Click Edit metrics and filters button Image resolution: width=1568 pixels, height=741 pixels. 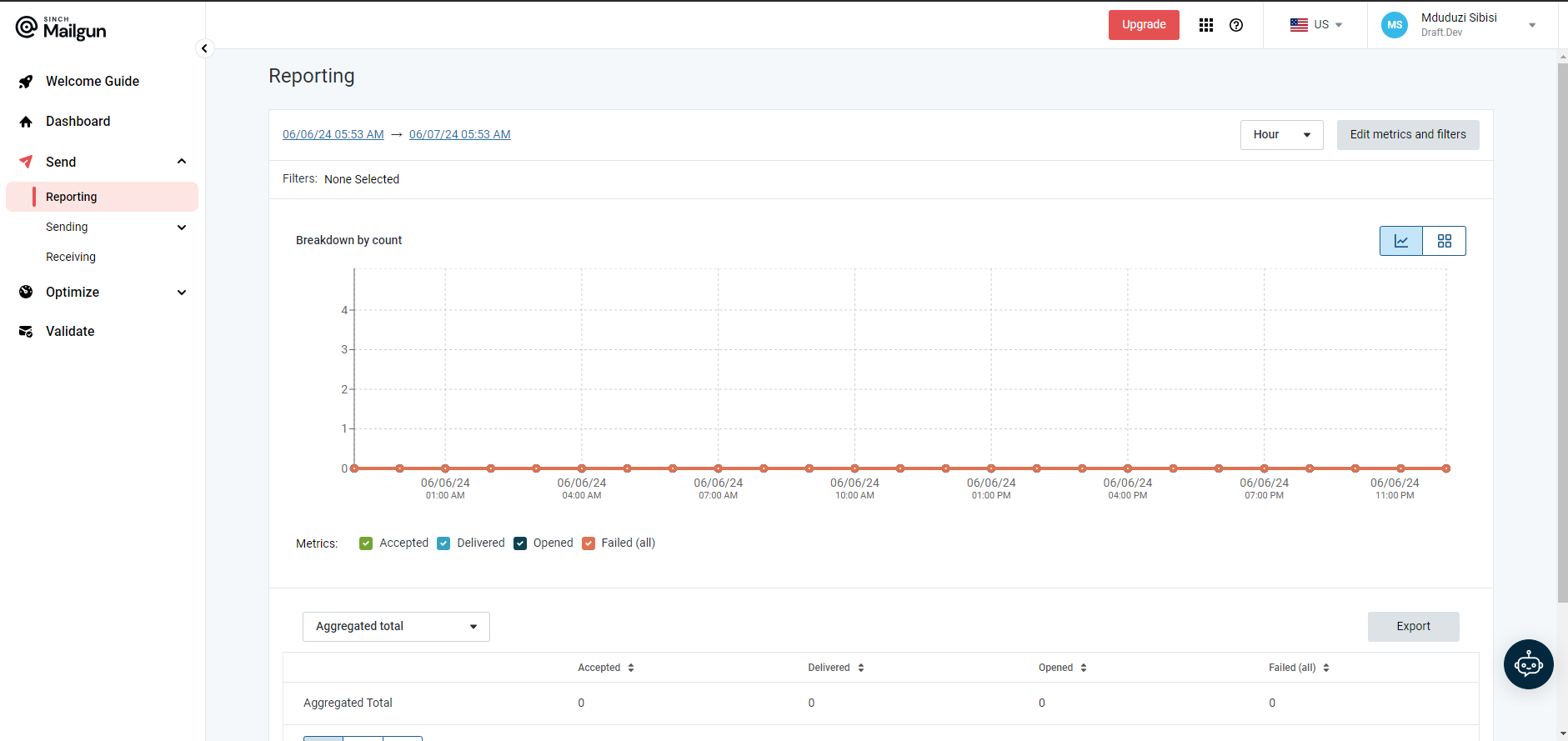(1408, 135)
